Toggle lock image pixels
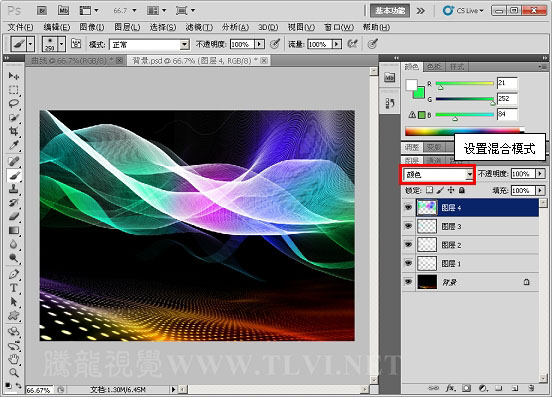The image size is (552, 397). point(440,190)
